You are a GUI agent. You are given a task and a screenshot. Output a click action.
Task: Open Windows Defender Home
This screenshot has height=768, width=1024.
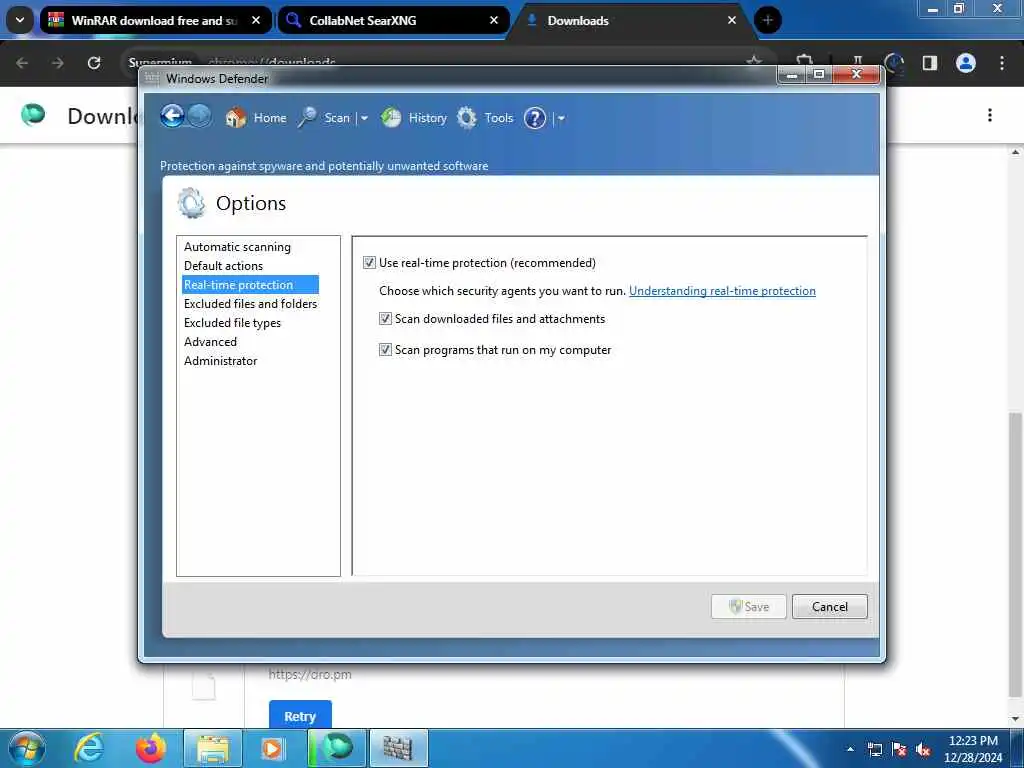tap(256, 118)
